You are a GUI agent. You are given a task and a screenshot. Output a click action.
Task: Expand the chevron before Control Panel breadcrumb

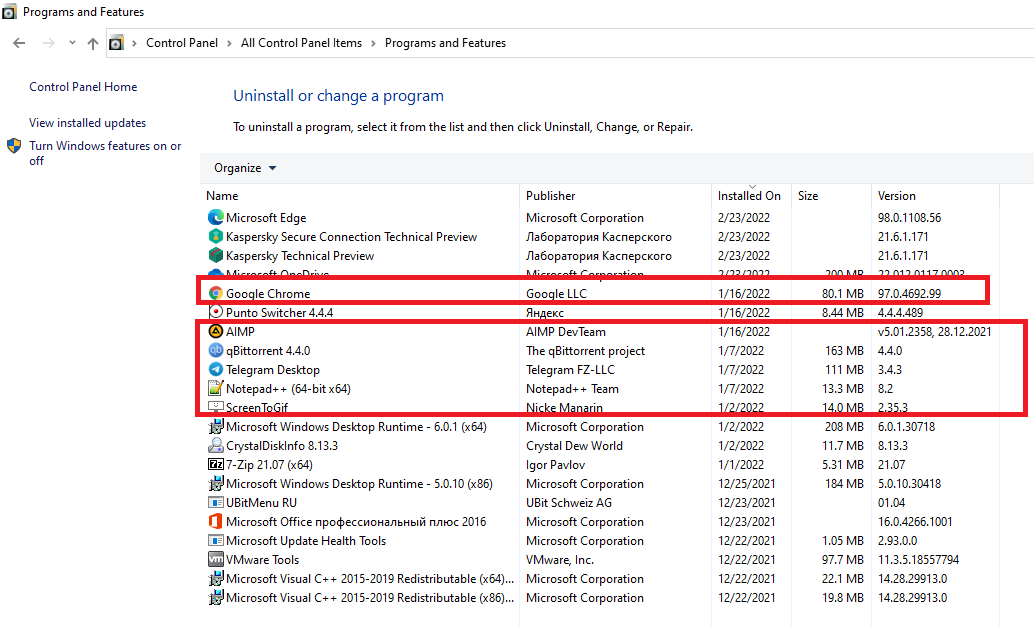pos(134,43)
